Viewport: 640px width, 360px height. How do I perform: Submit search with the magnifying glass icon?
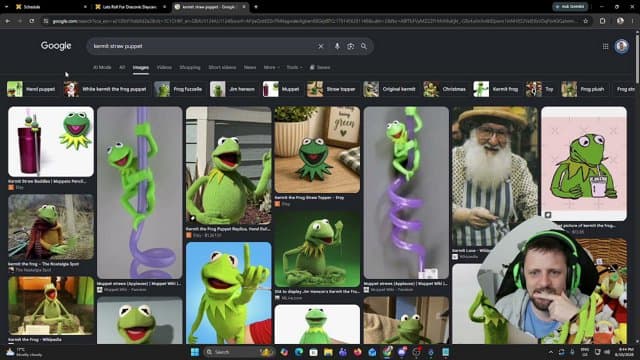[x=364, y=46]
